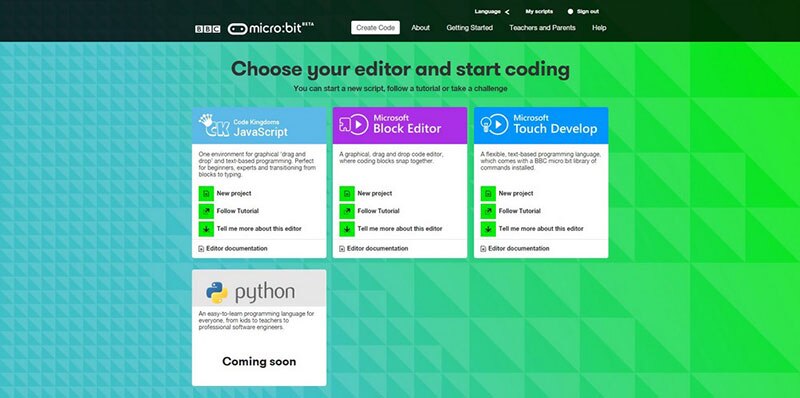Open the Create Code tab
The width and height of the screenshot is (800, 398).
coord(376,28)
